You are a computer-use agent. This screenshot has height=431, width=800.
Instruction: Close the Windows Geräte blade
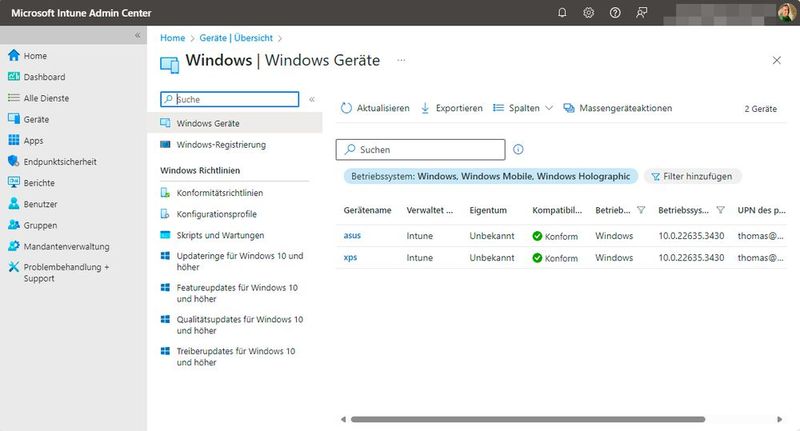pos(777,60)
